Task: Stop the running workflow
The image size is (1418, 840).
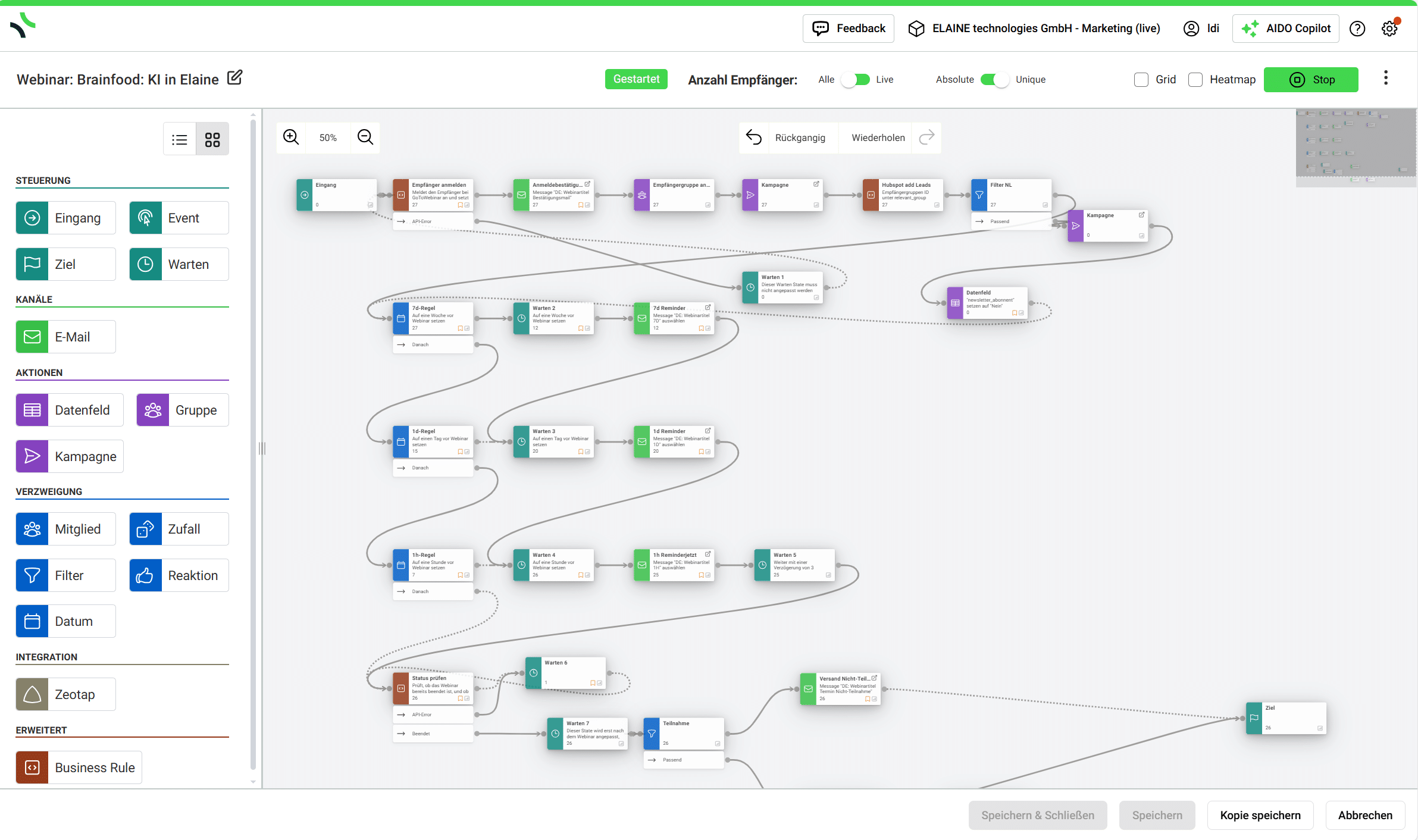Action: click(1311, 80)
